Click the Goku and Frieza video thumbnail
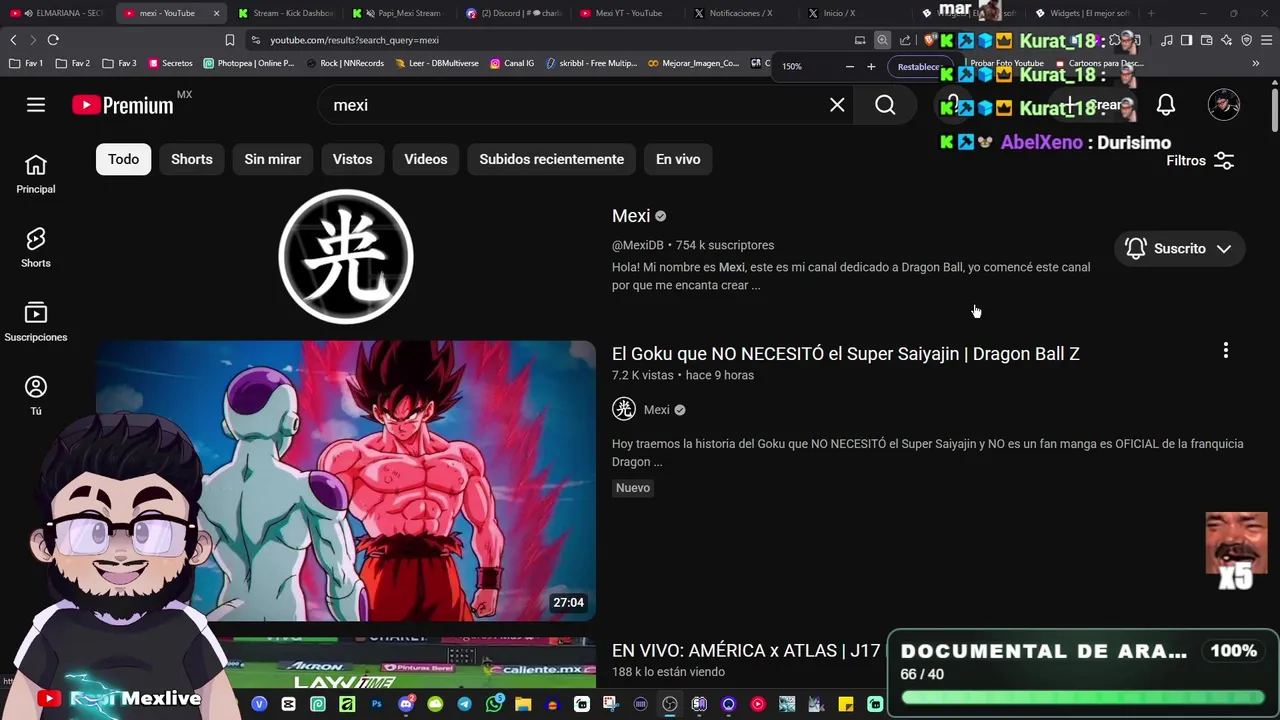Screen dimensions: 1280x720 click(x=346, y=481)
